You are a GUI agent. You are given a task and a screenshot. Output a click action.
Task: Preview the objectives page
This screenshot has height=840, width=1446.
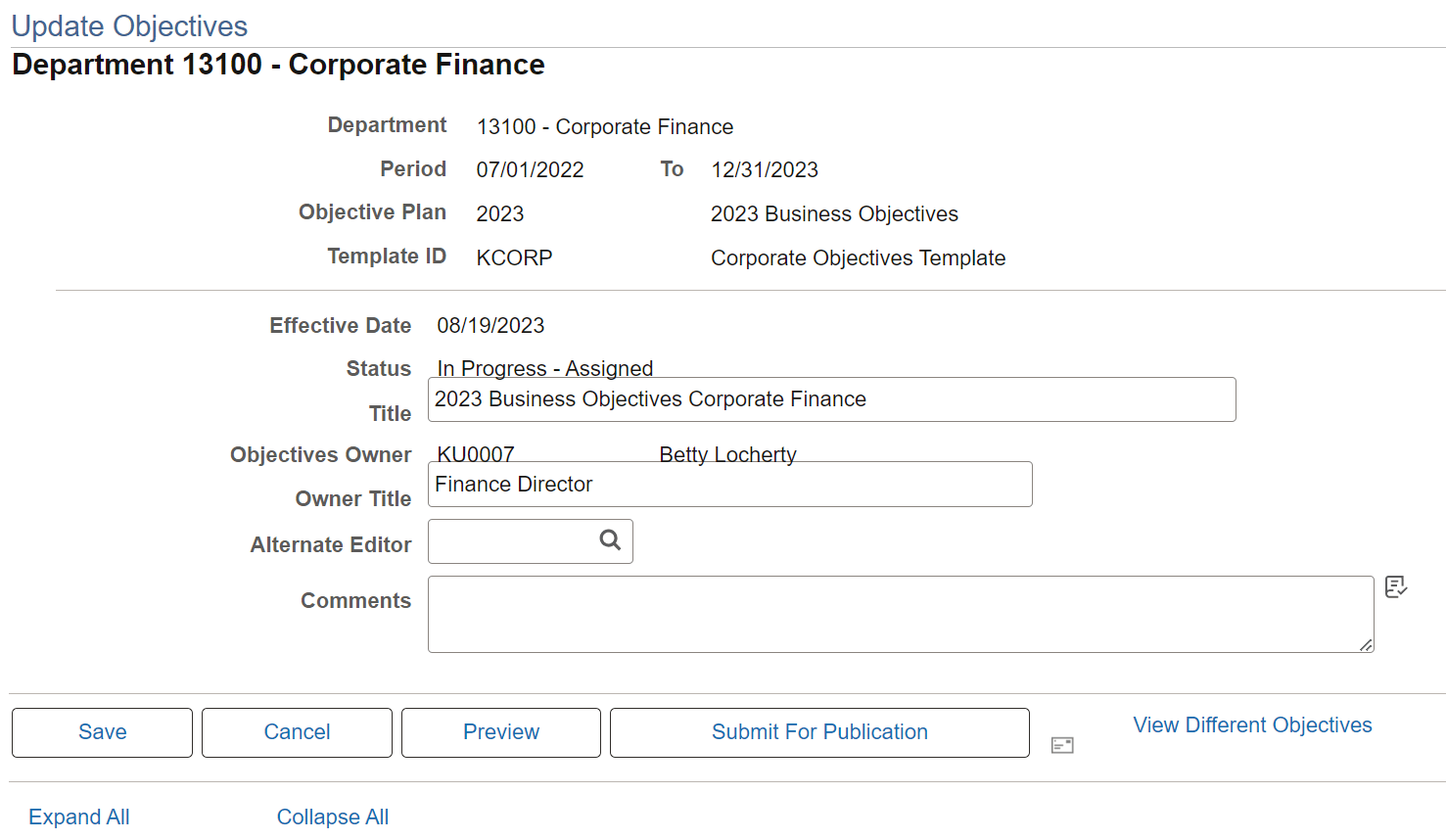pyautogui.click(x=501, y=732)
